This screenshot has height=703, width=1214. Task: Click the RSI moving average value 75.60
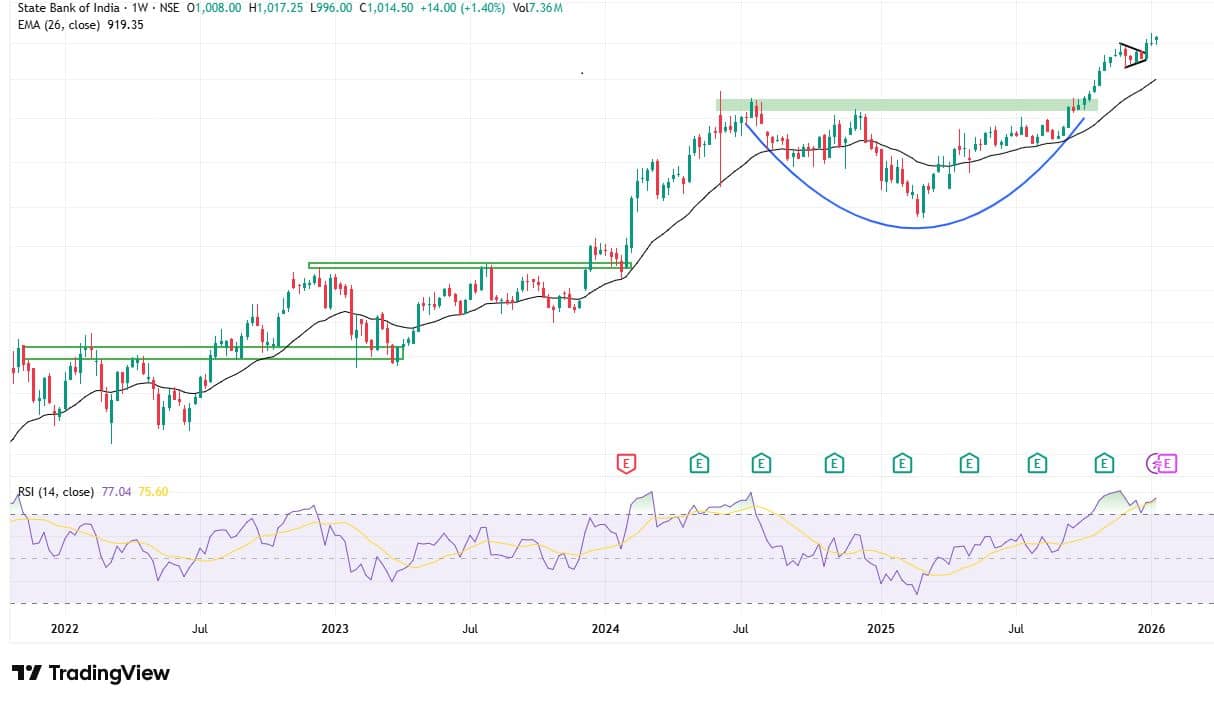153,492
